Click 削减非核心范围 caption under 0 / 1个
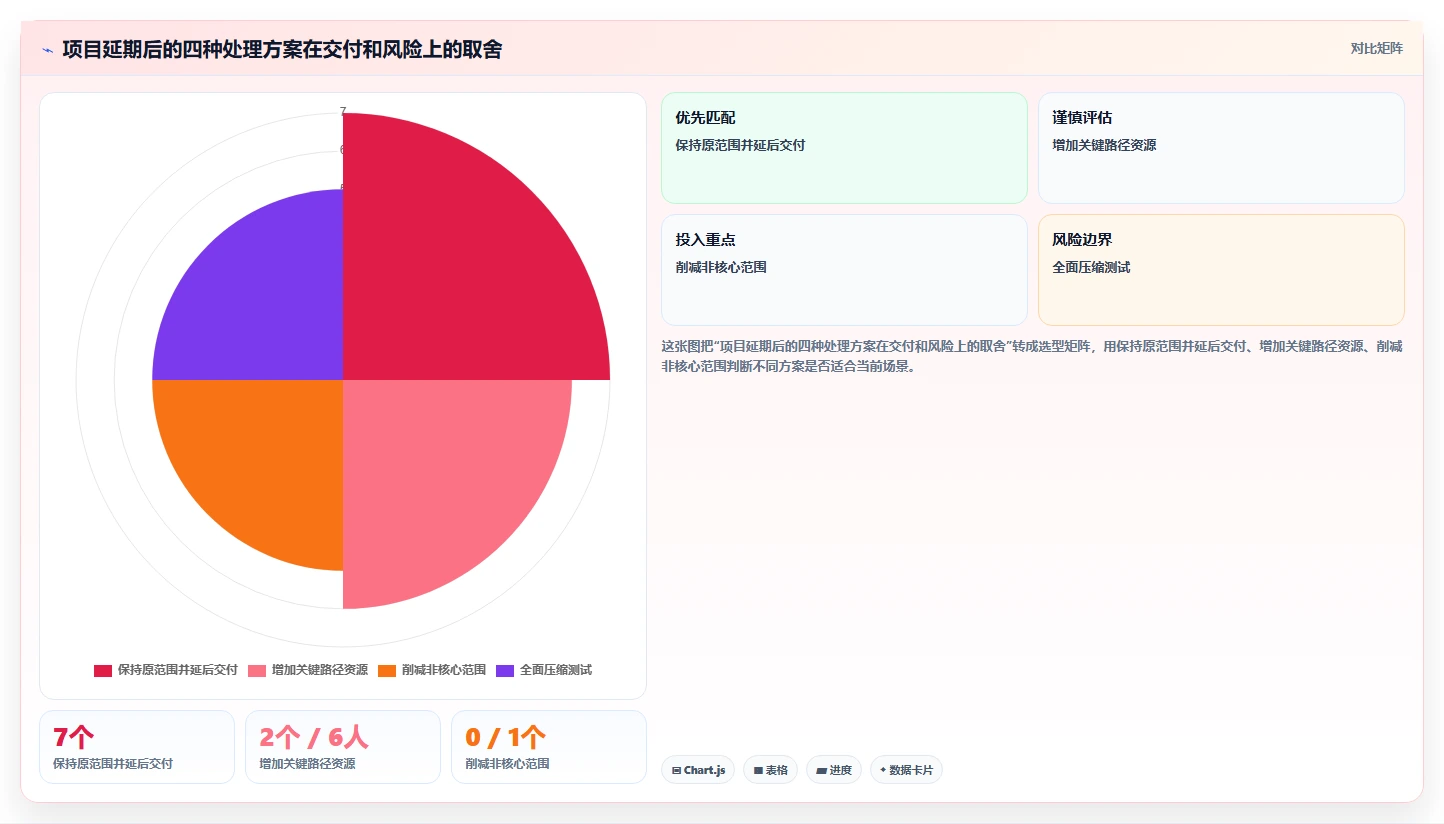Viewport: 1444px width, 824px height. [x=507, y=764]
